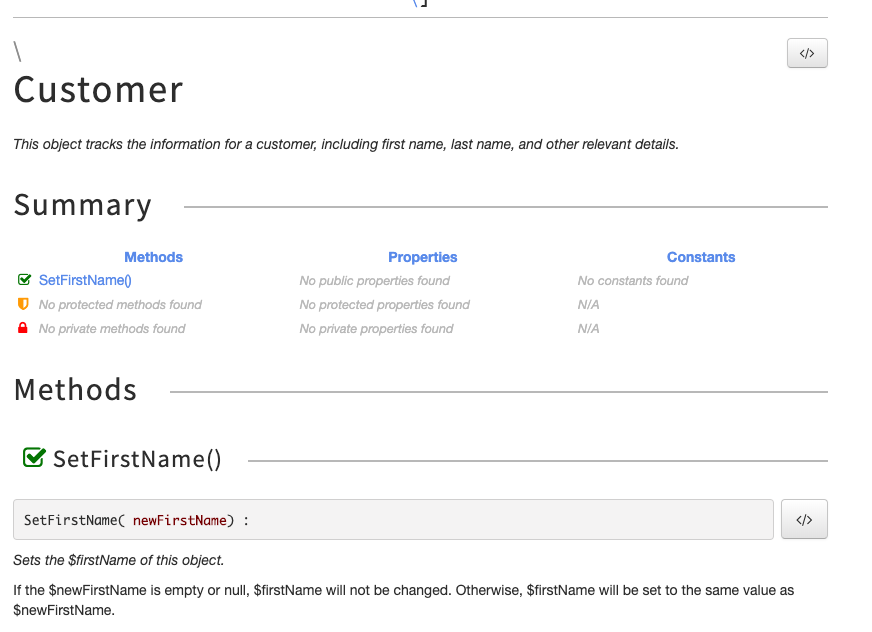This screenshot has height=632, width=872.
Task: Click 'No protected methods found' text
Action: pos(120,305)
